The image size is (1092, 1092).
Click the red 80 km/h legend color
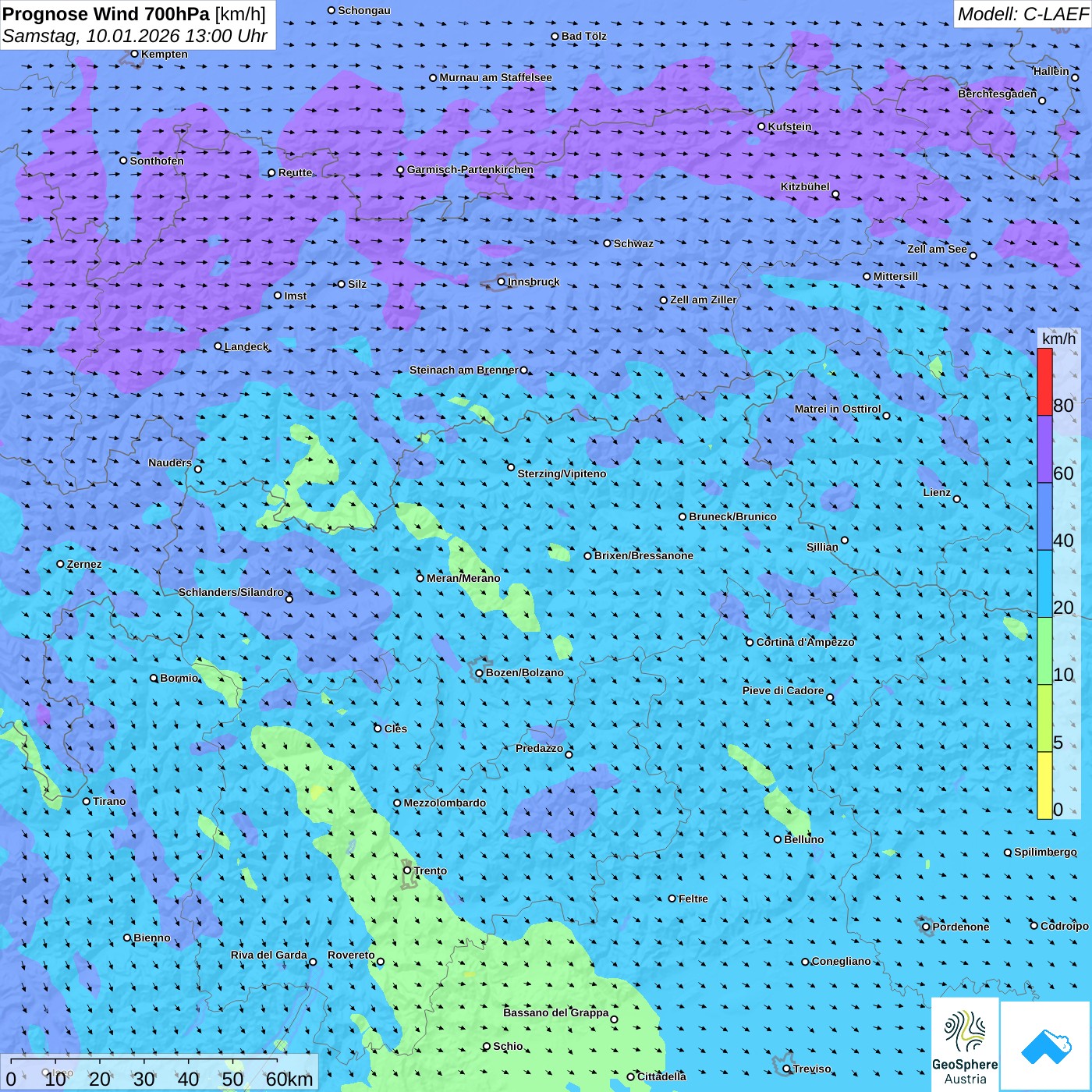[x=1044, y=381]
